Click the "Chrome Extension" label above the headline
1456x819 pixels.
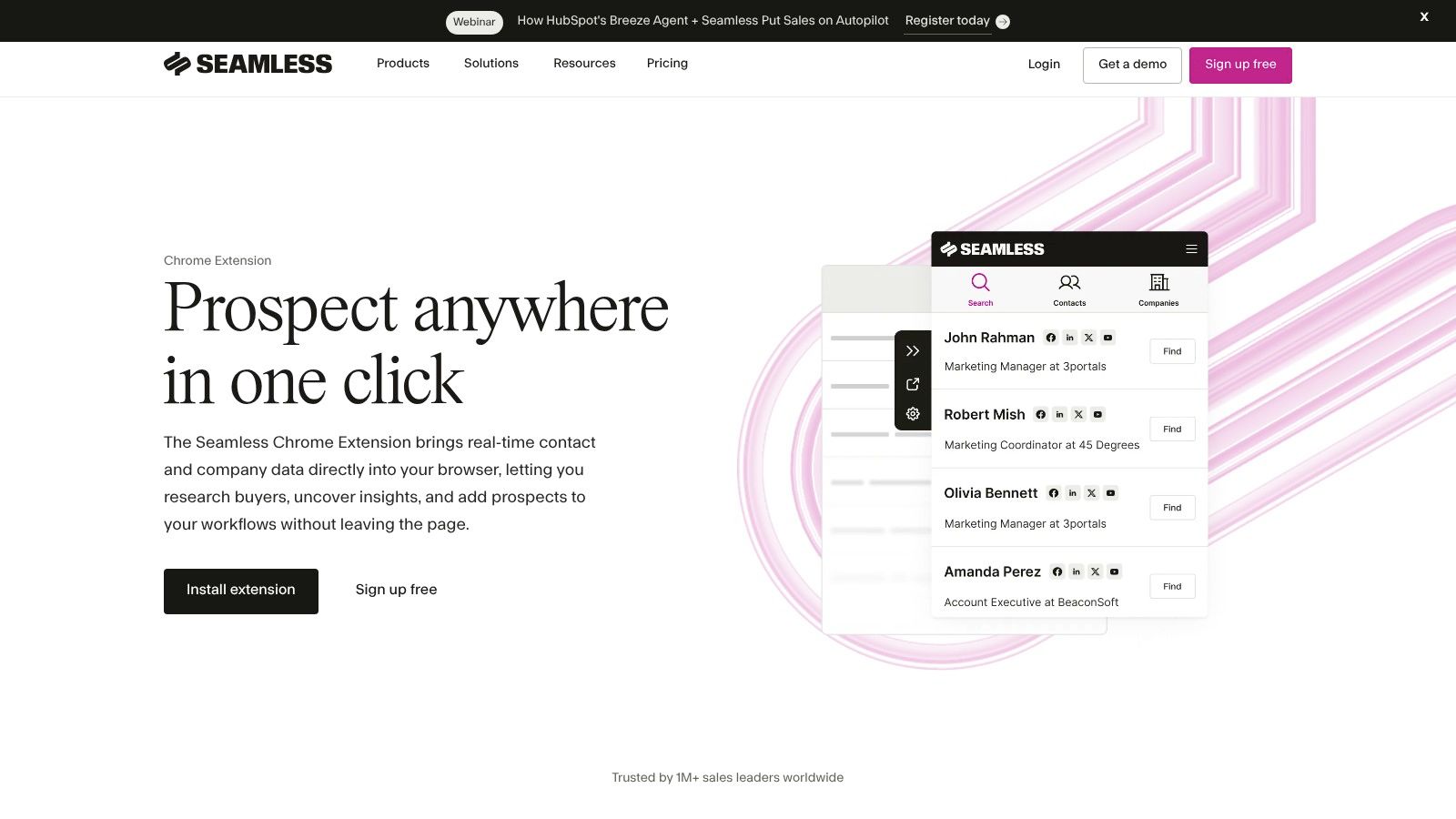point(217,260)
